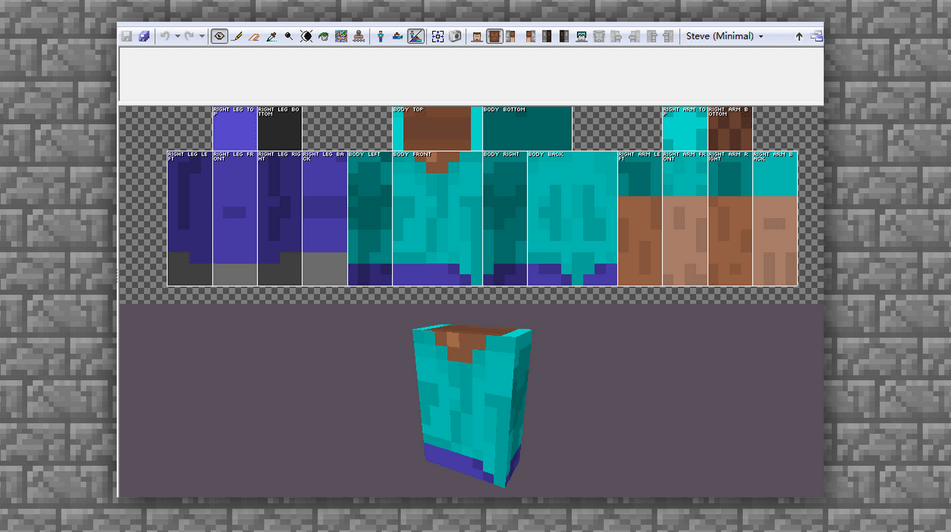Toggle right leg visibility
Viewport: 951px width, 532px height.
(x=564, y=36)
